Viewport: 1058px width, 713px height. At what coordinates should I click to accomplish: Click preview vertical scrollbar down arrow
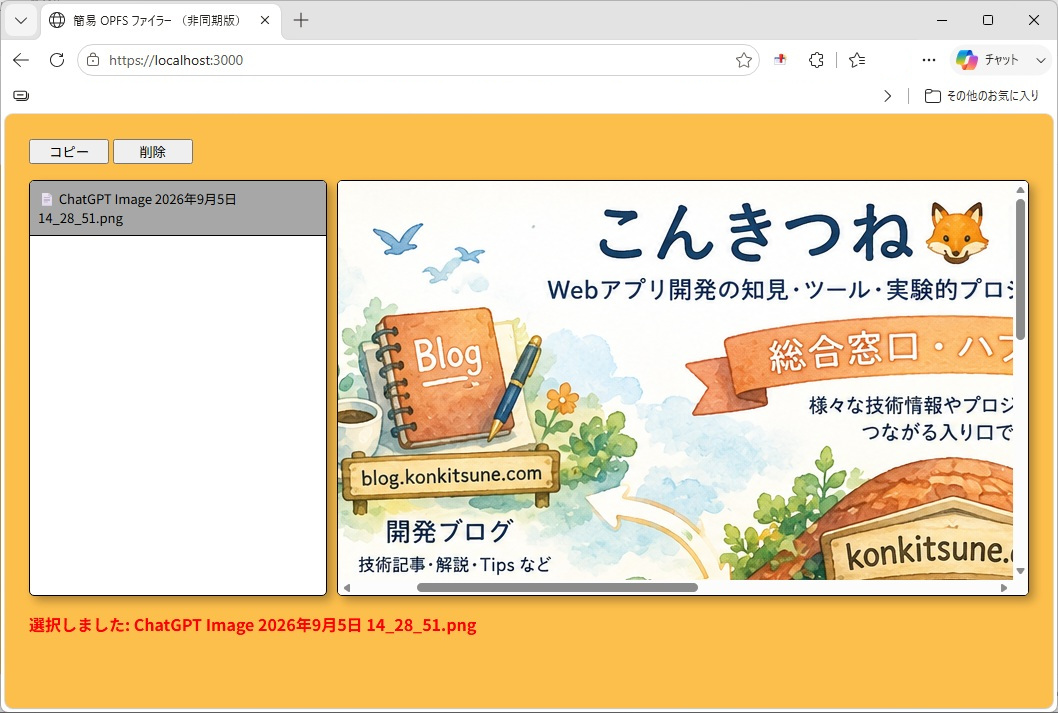point(1020,571)
